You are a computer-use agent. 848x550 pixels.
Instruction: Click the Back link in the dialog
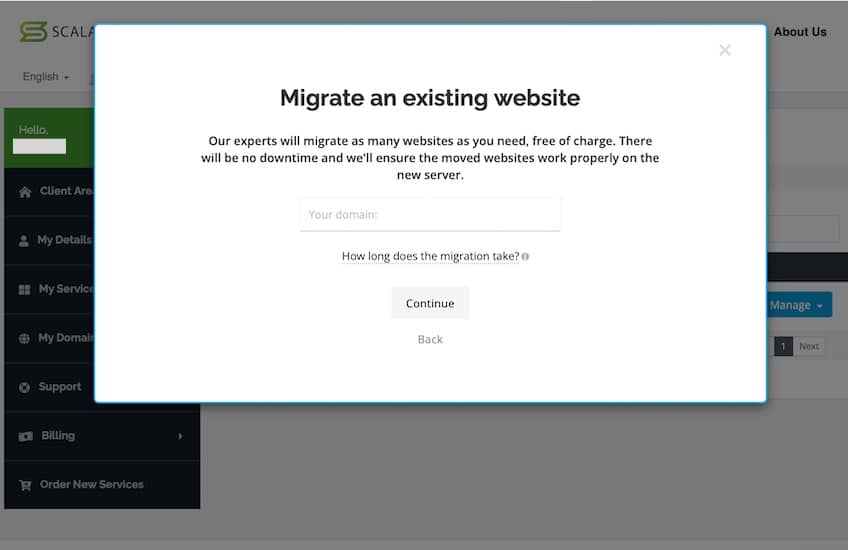tap(430, 340)
